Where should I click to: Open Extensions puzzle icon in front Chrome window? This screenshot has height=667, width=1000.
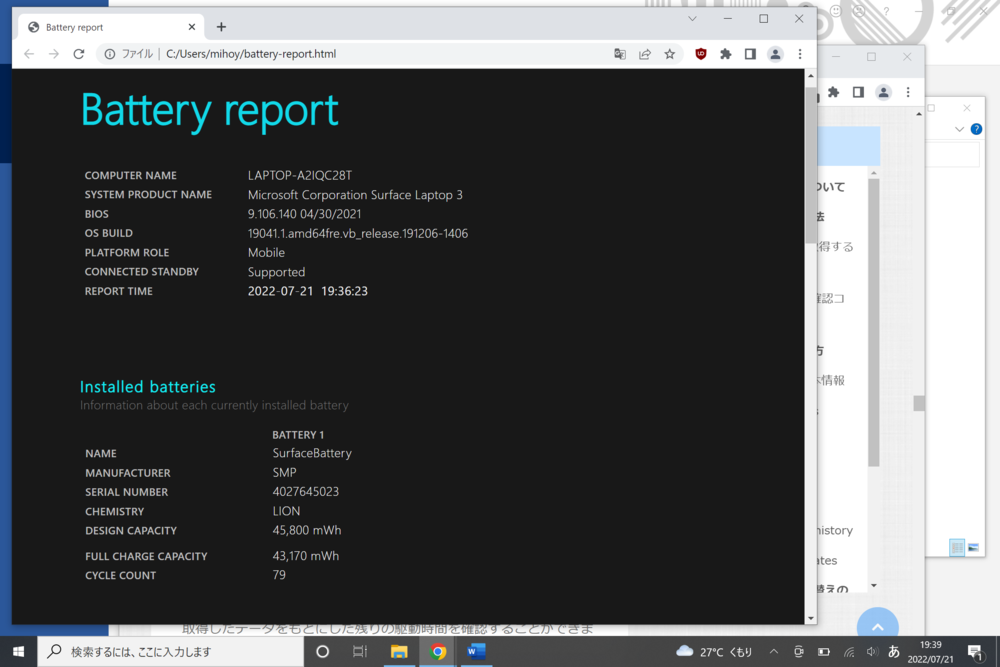[726, 54]
